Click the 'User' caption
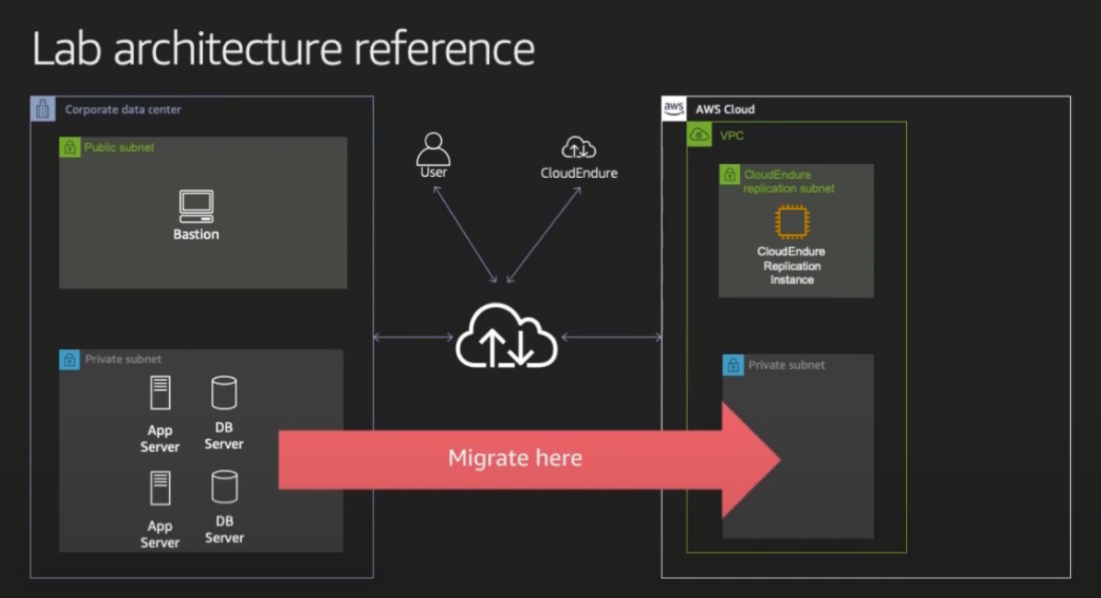Screen dimensions: 1101x598 point(433,173)
